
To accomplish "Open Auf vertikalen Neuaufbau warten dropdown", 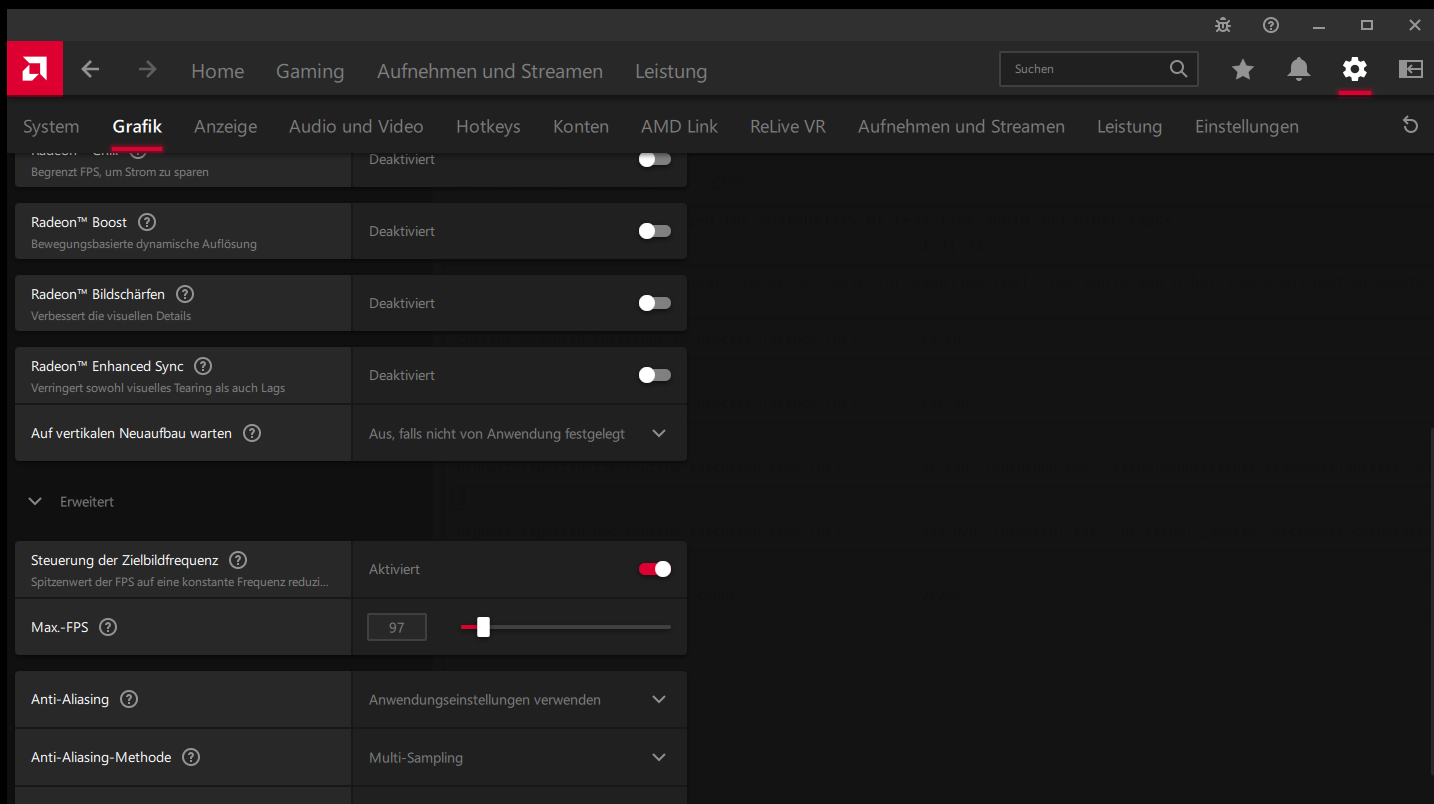I will tap(519, 433).
